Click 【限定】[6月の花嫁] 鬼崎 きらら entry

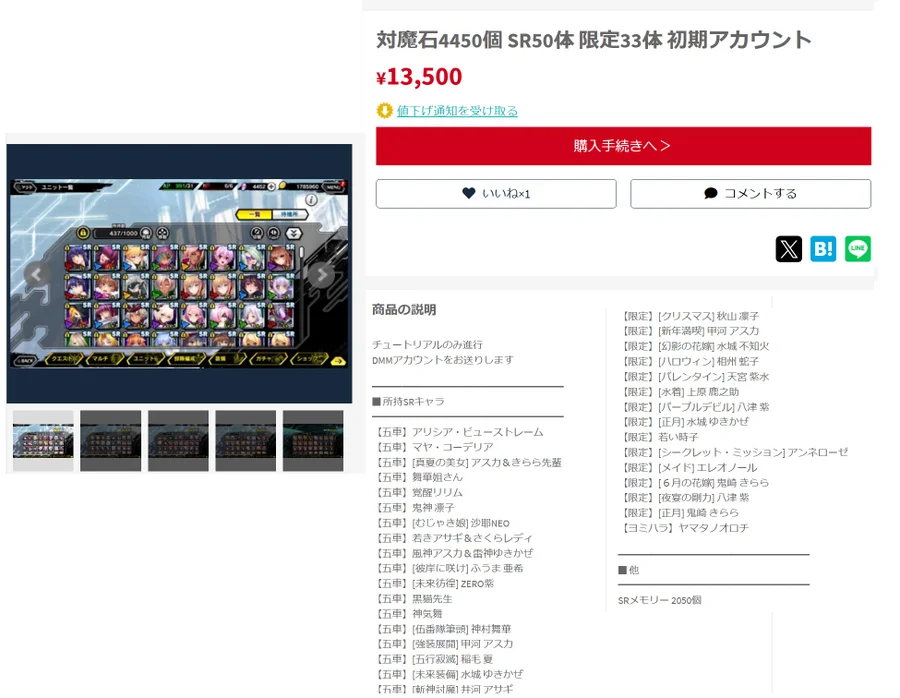694,483
